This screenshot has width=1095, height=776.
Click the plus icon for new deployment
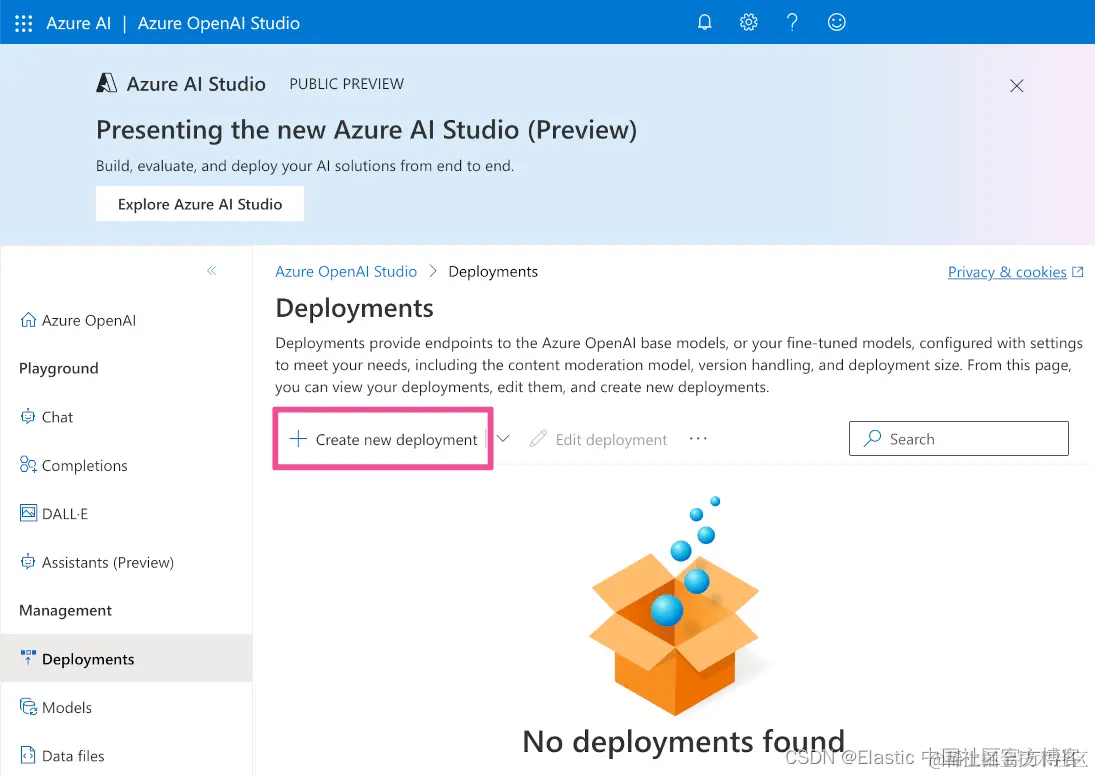tap(298, 439)
